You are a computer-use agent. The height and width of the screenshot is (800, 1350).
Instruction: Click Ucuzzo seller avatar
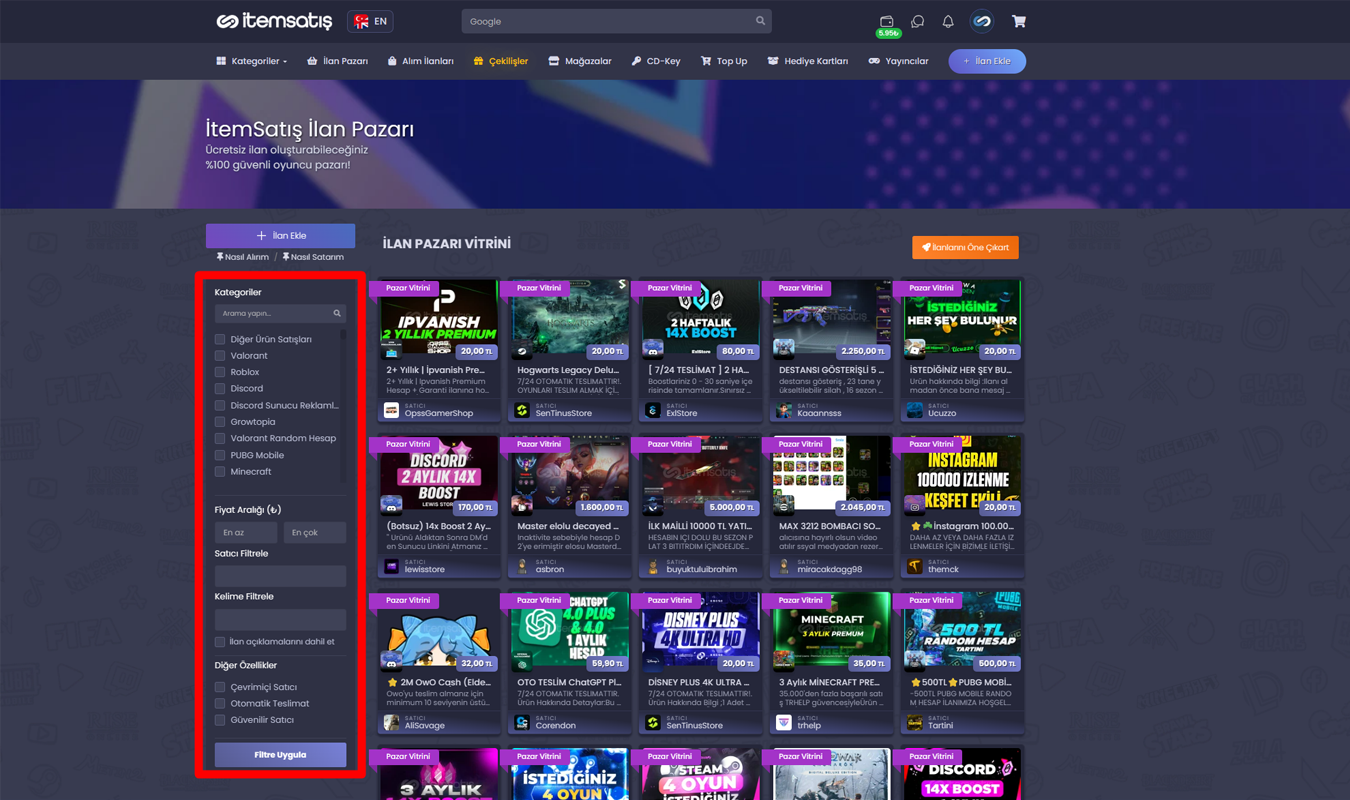click(x=915, y=411)
